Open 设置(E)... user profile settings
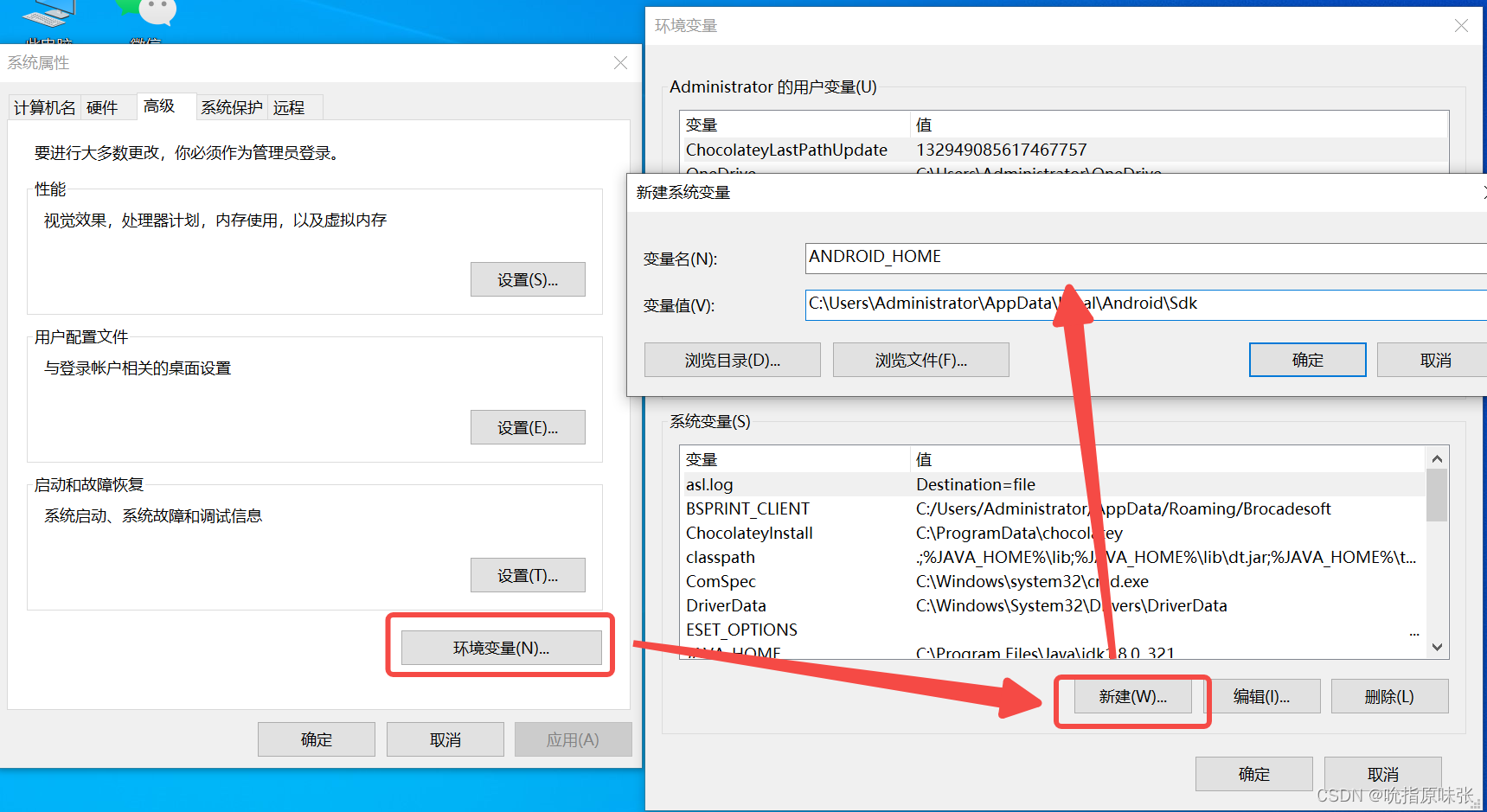This screenshot has width=1487, height=812. tap(528, 427)
